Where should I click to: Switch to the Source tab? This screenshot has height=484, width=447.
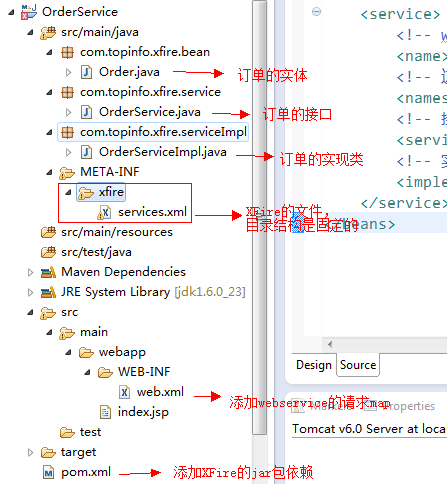[358, 365]
